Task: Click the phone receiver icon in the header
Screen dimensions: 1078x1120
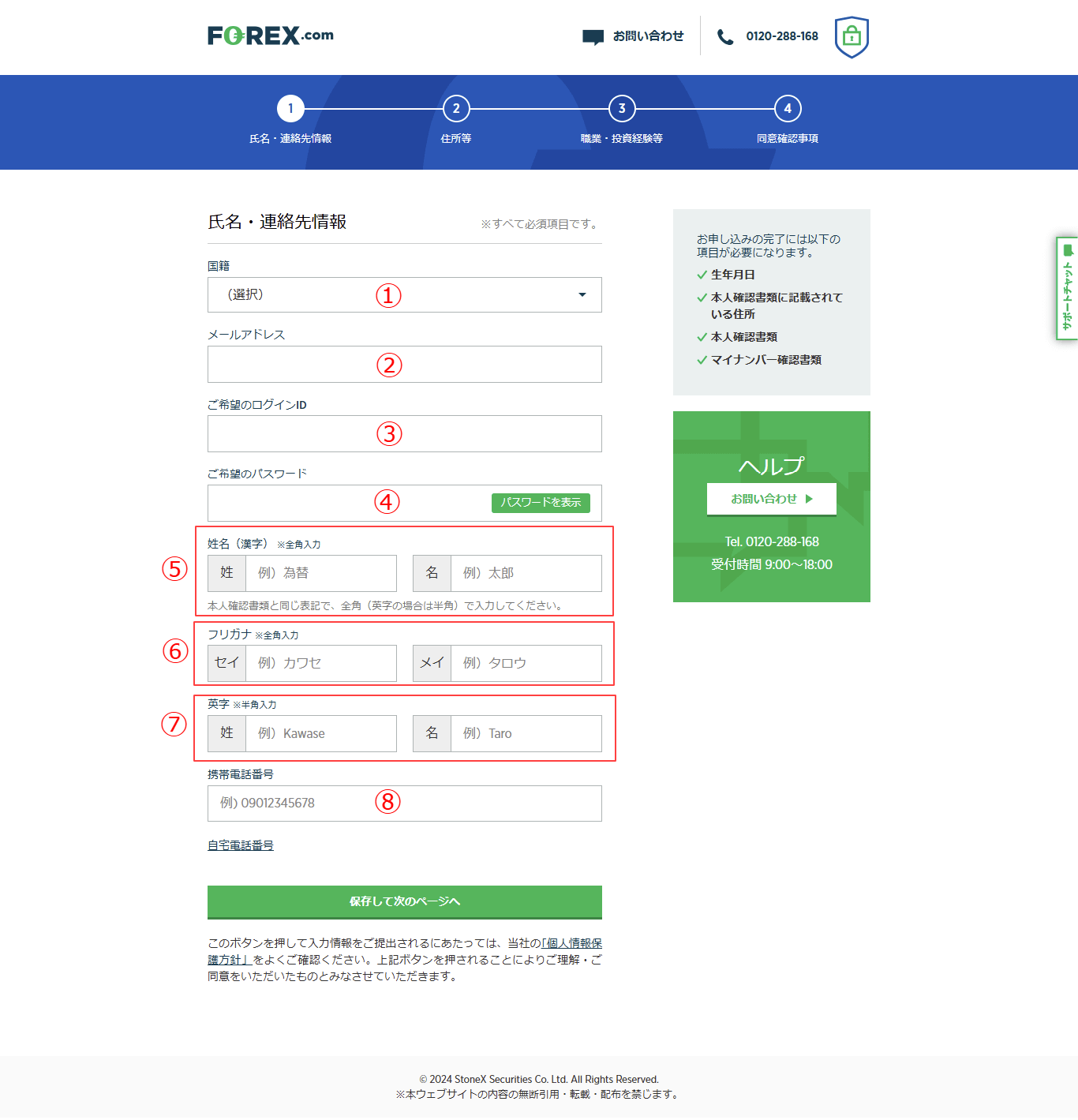Action: click(x=726, y=36)
